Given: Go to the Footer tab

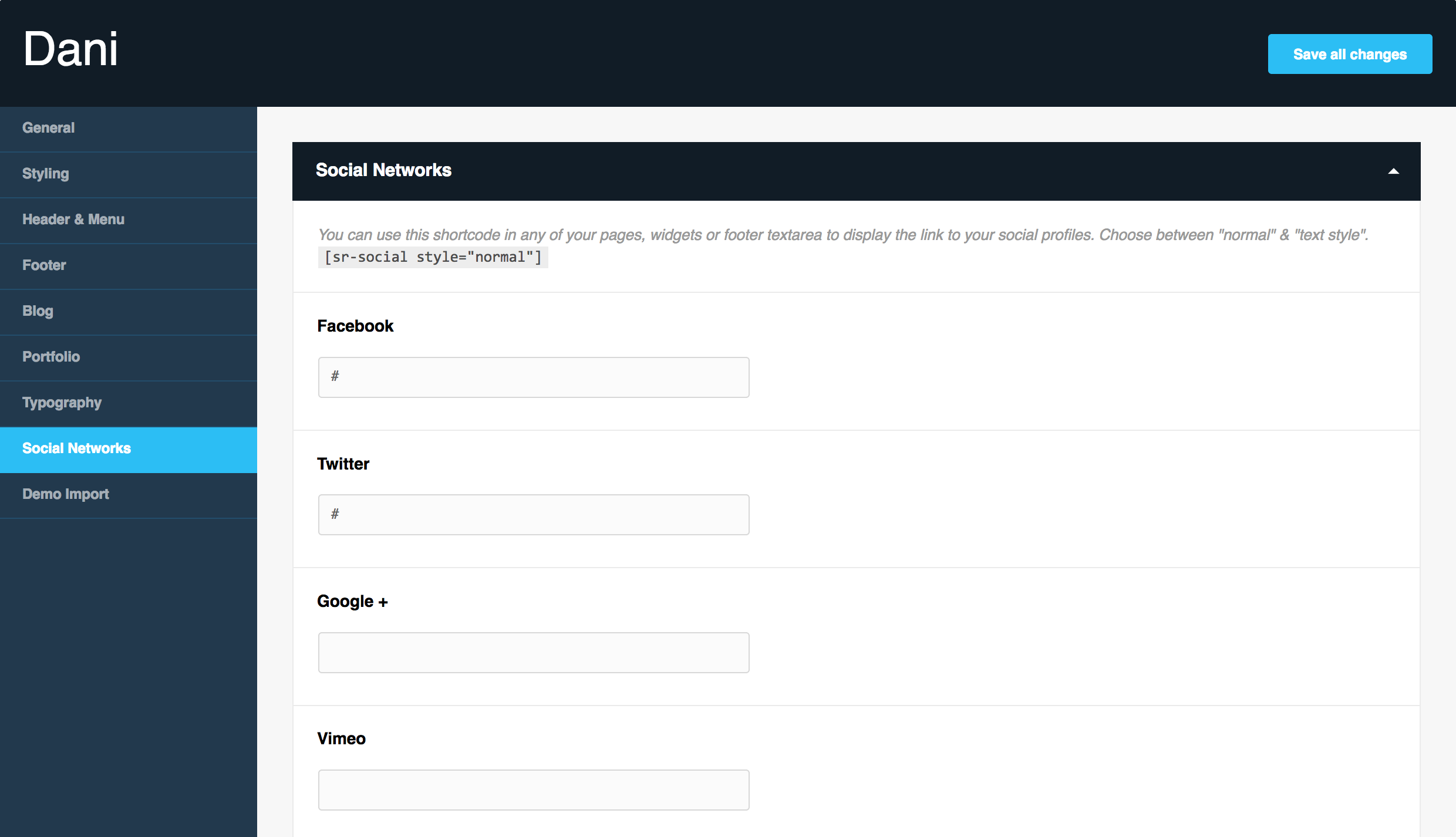Looking at the screenshot, I should [129, 266].
